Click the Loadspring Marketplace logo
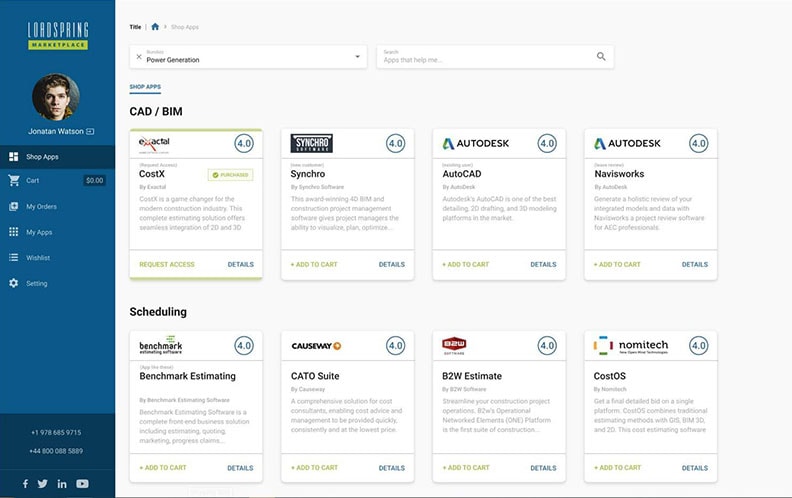 (x=58, y=35)
